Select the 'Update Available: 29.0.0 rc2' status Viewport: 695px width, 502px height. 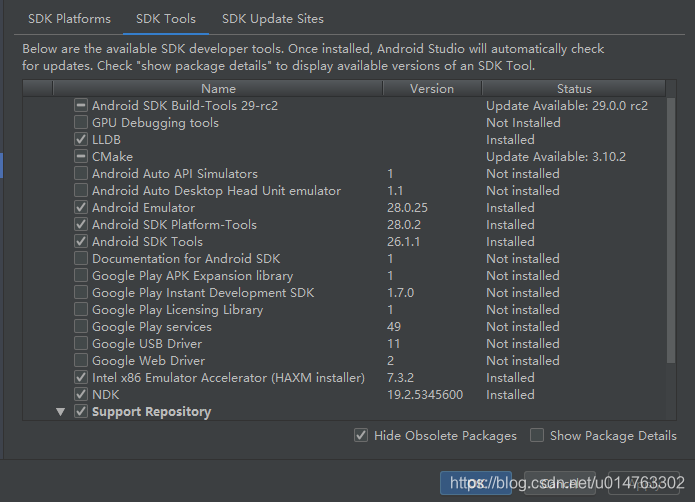[x=567, y=106]
